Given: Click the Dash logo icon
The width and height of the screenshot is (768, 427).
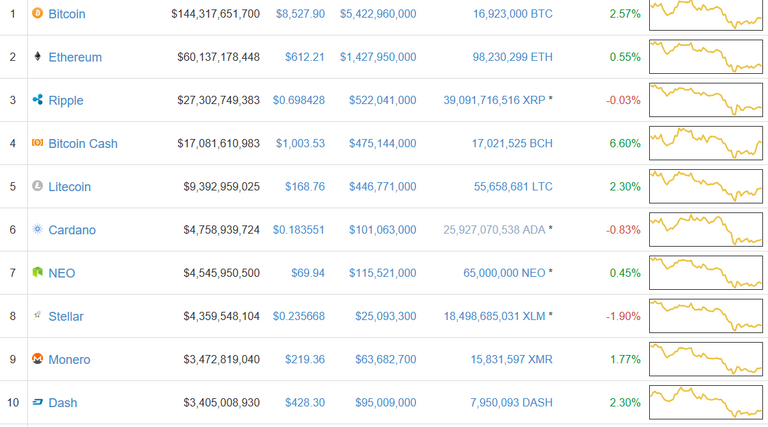Looking at the screenshot, I should [x=37, y=402].
